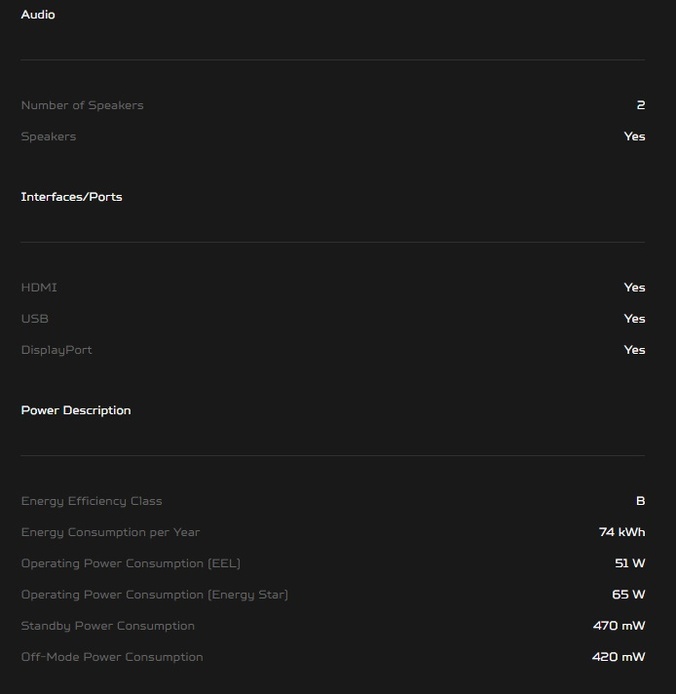
Task: Select Operating Power Consumption (Energy Star) label
Action: click(x=155, y=595)
